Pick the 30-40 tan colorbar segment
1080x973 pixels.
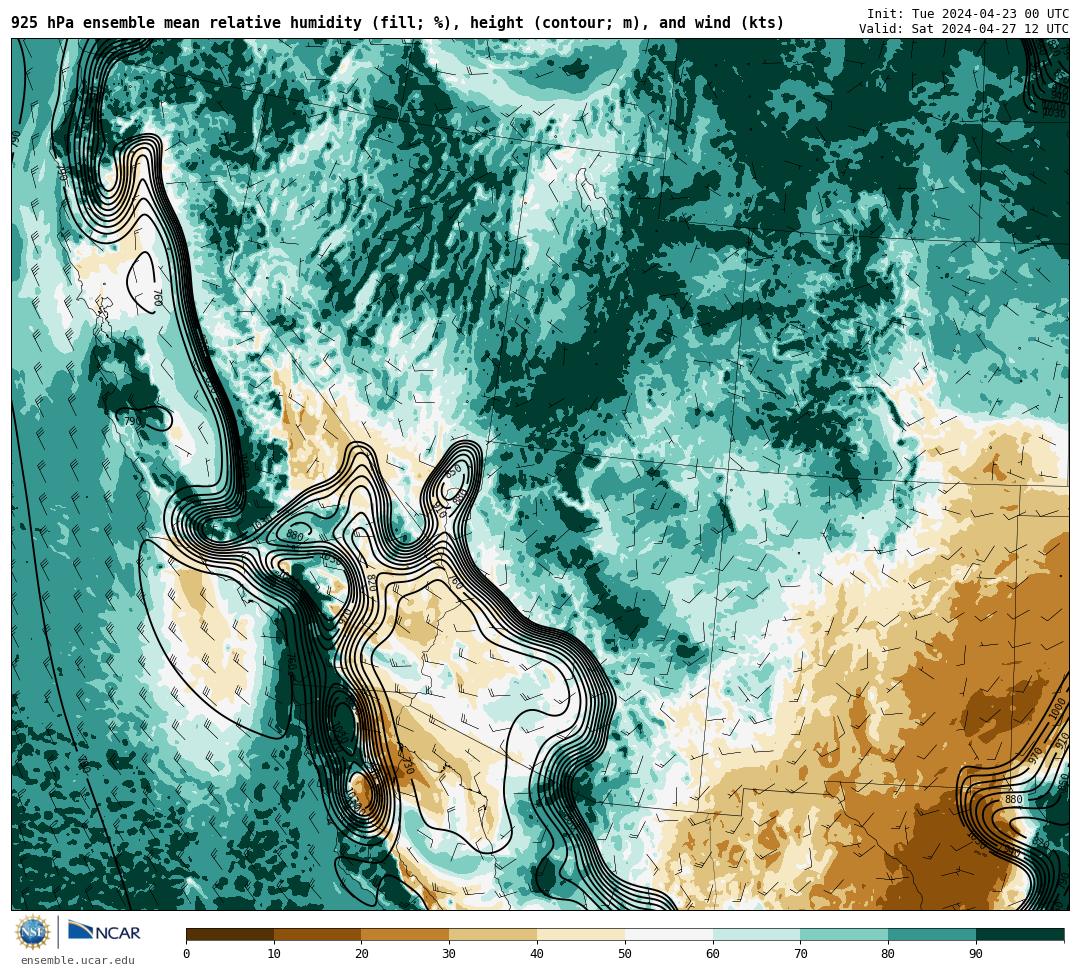(493, 934)
